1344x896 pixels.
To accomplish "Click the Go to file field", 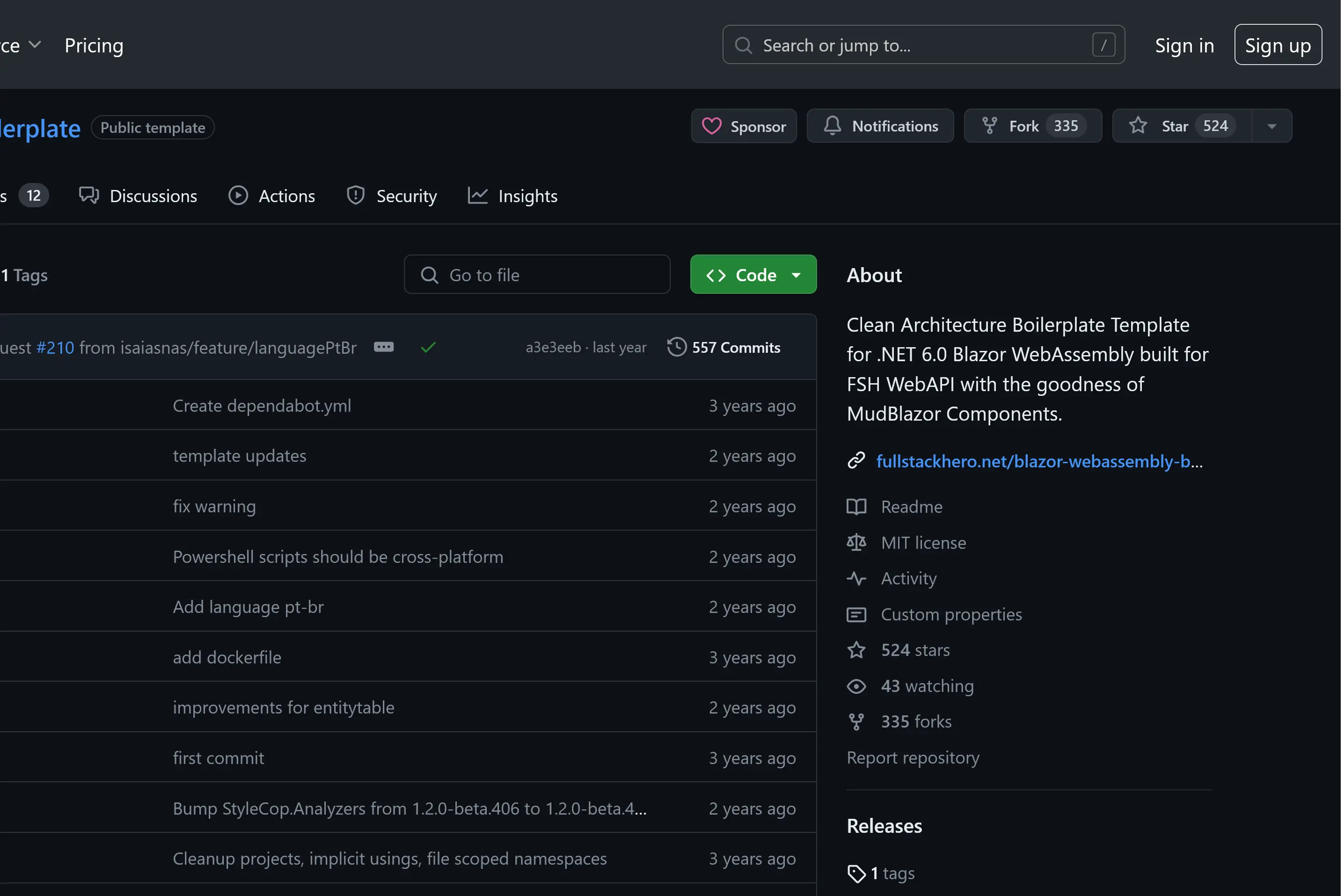I will 537,275.
